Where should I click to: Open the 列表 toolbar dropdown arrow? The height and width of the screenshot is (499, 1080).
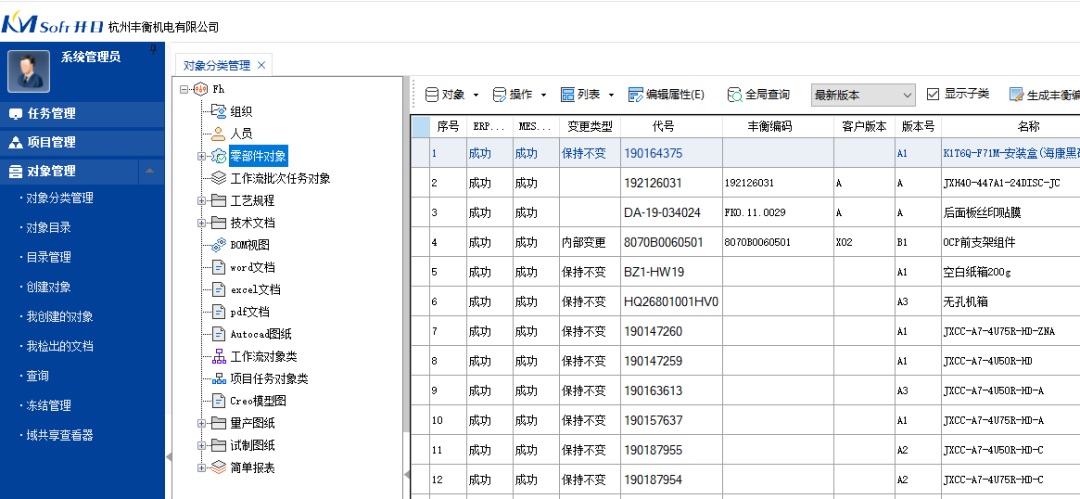(611, 95)
